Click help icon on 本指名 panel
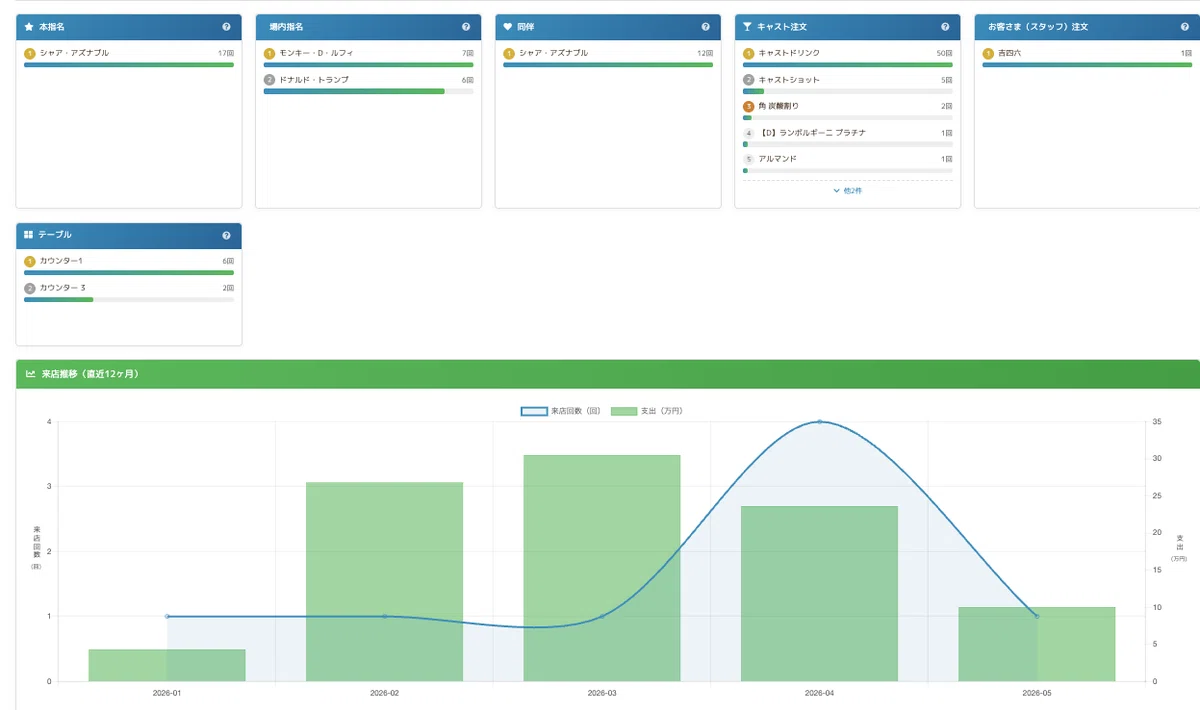The width and height of the screenshot is (1200, 710). [226, 27]
